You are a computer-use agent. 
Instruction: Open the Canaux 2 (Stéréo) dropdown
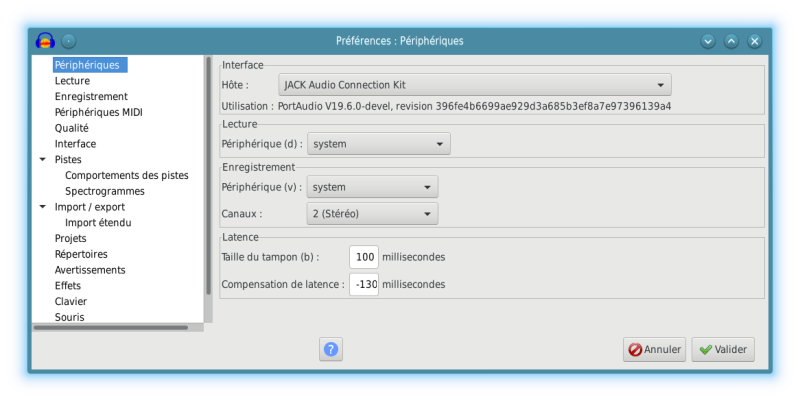[x=372, y=214]
